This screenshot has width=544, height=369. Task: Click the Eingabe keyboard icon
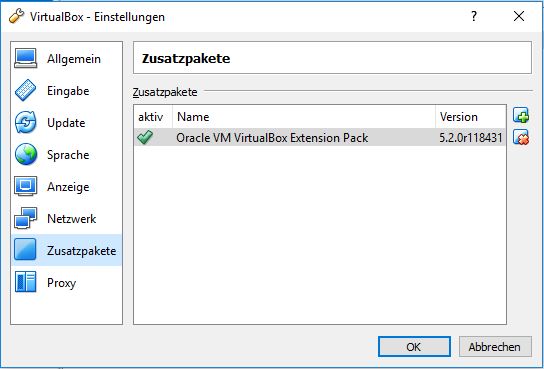click(25, 90)
